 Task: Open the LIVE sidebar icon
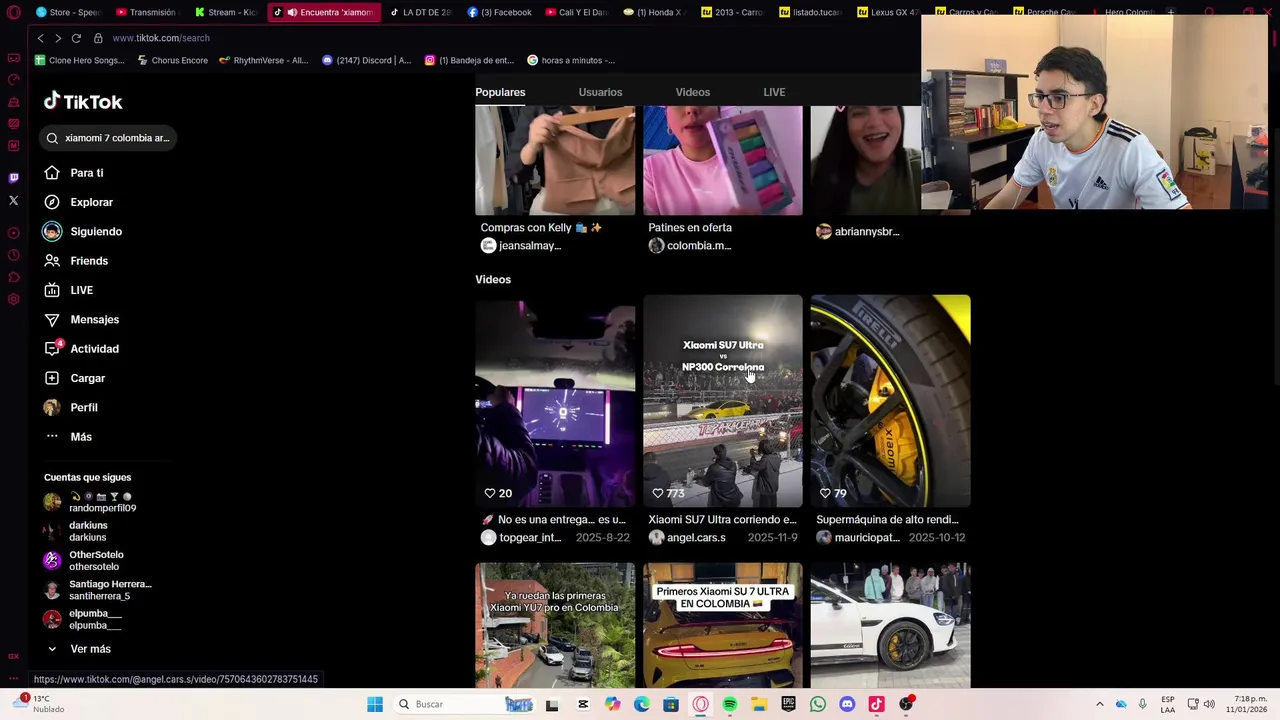pos(52,290)
